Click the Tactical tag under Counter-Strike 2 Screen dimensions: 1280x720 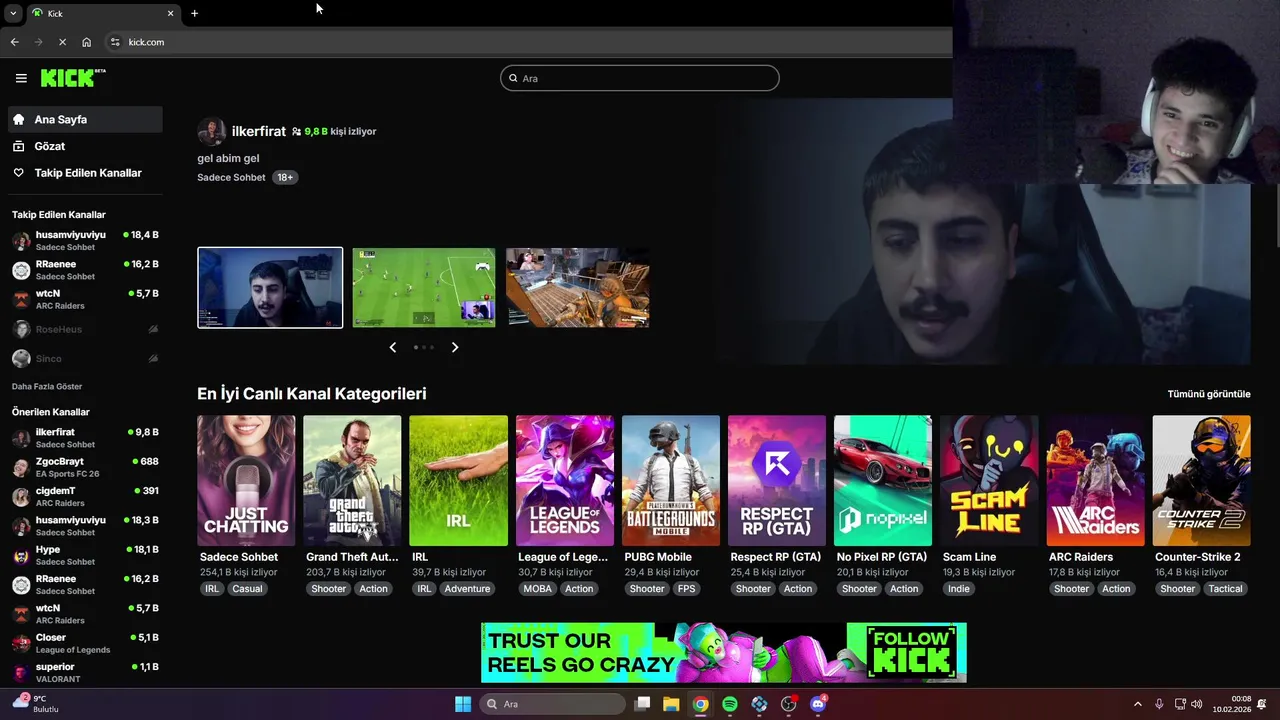pos(1225,589)
